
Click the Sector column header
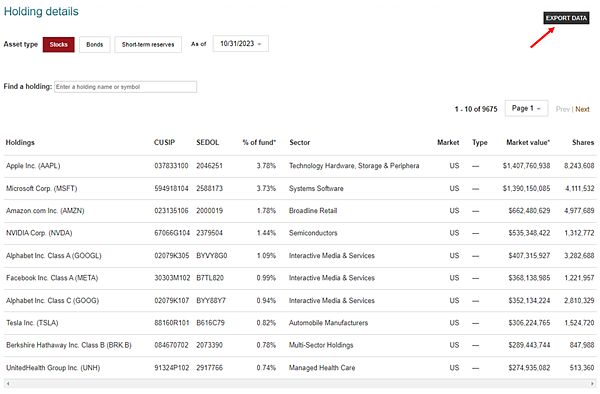(x=300, y=142)
